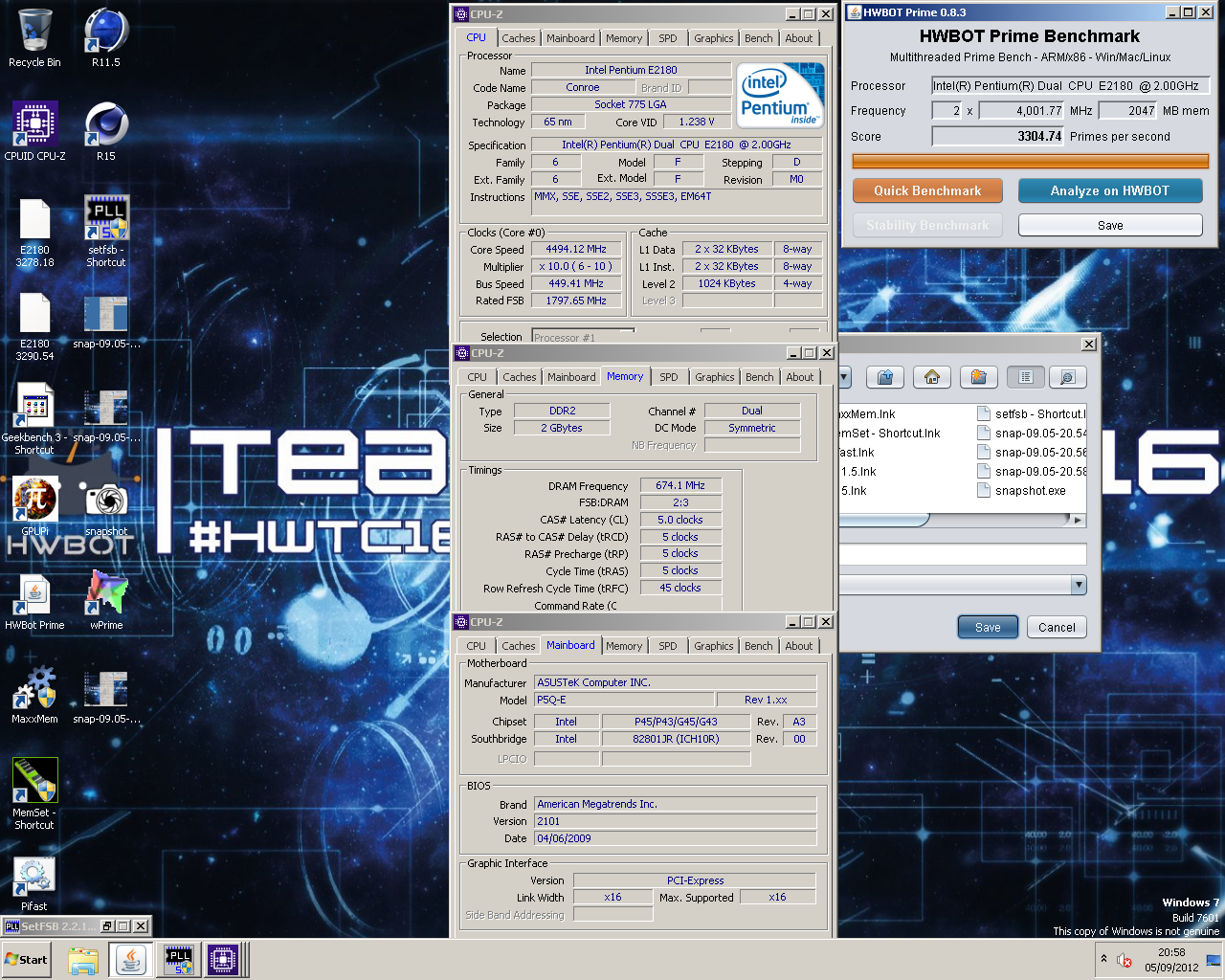Screen dimensions: 1225x980
Task: Click the file list horizontal scrollbar thumb
Action: [x=883, y=520]
